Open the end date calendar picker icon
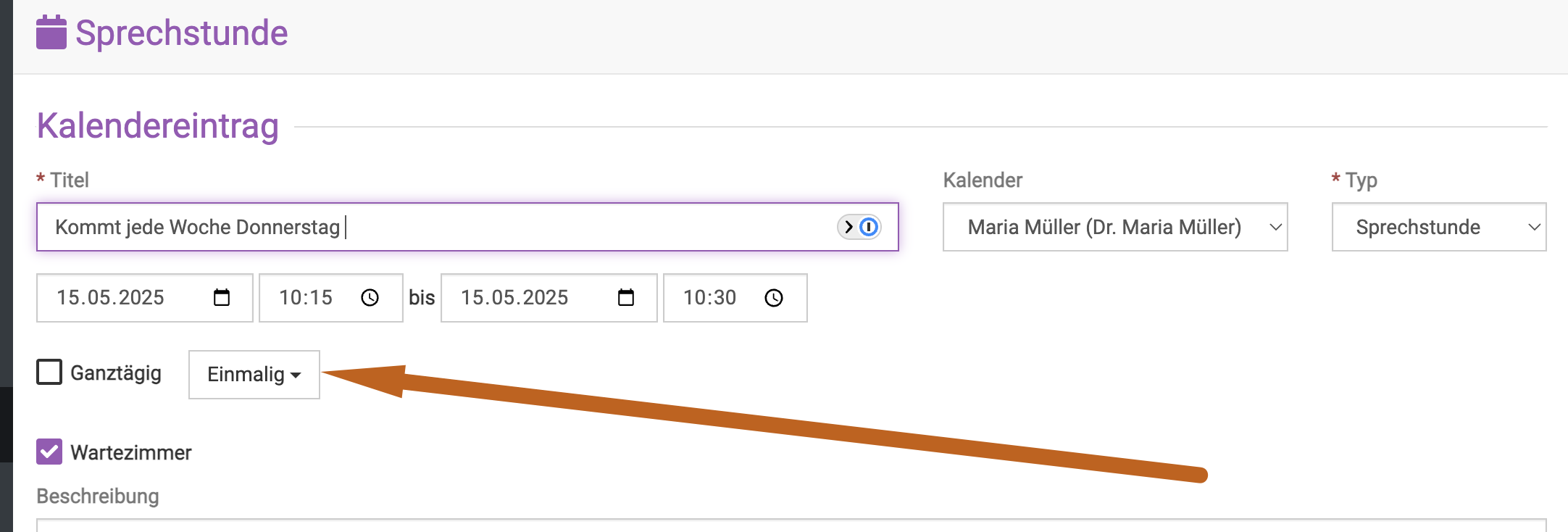 point(626,297)
